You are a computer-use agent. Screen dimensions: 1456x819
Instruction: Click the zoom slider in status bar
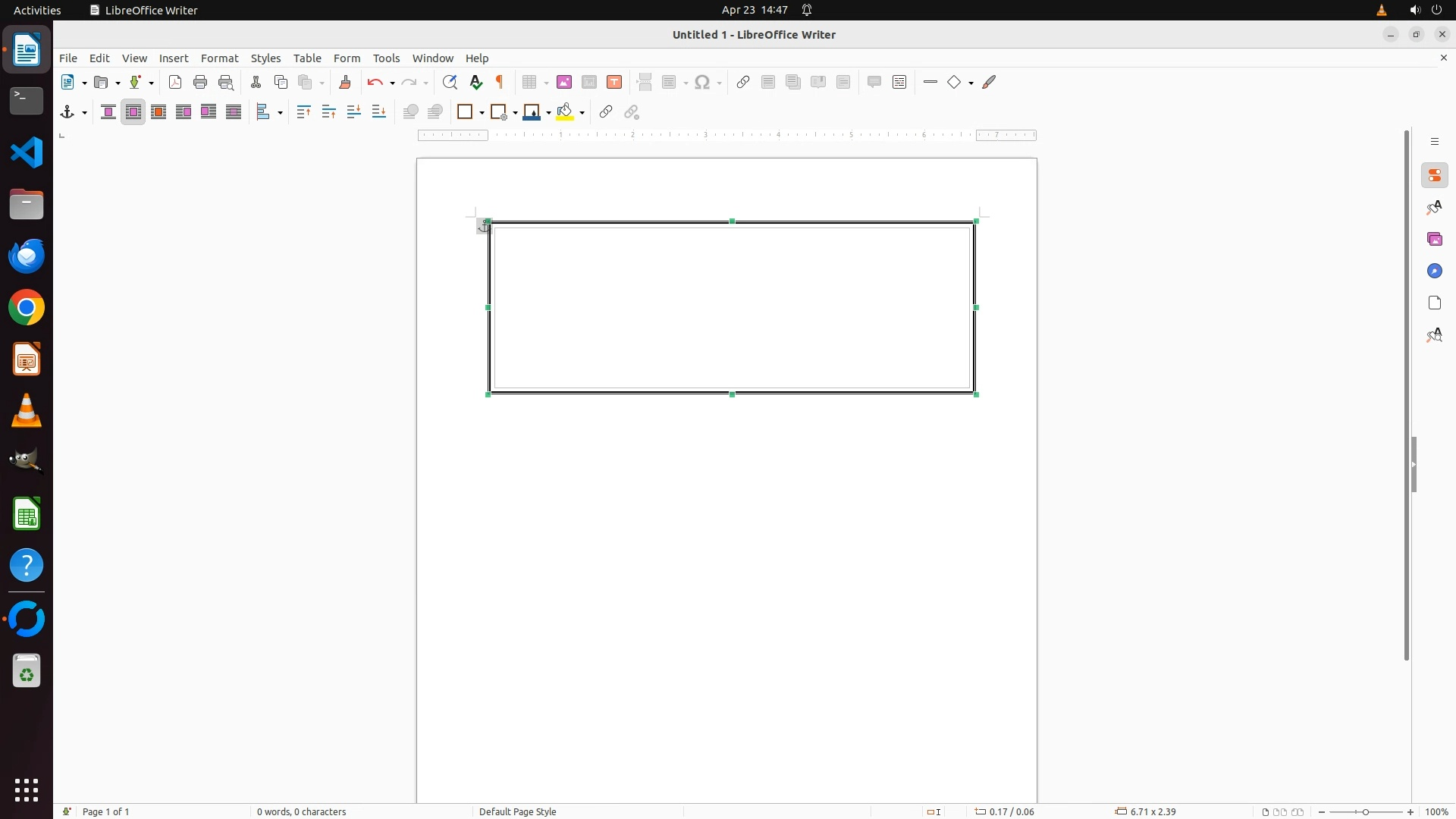1366,811
